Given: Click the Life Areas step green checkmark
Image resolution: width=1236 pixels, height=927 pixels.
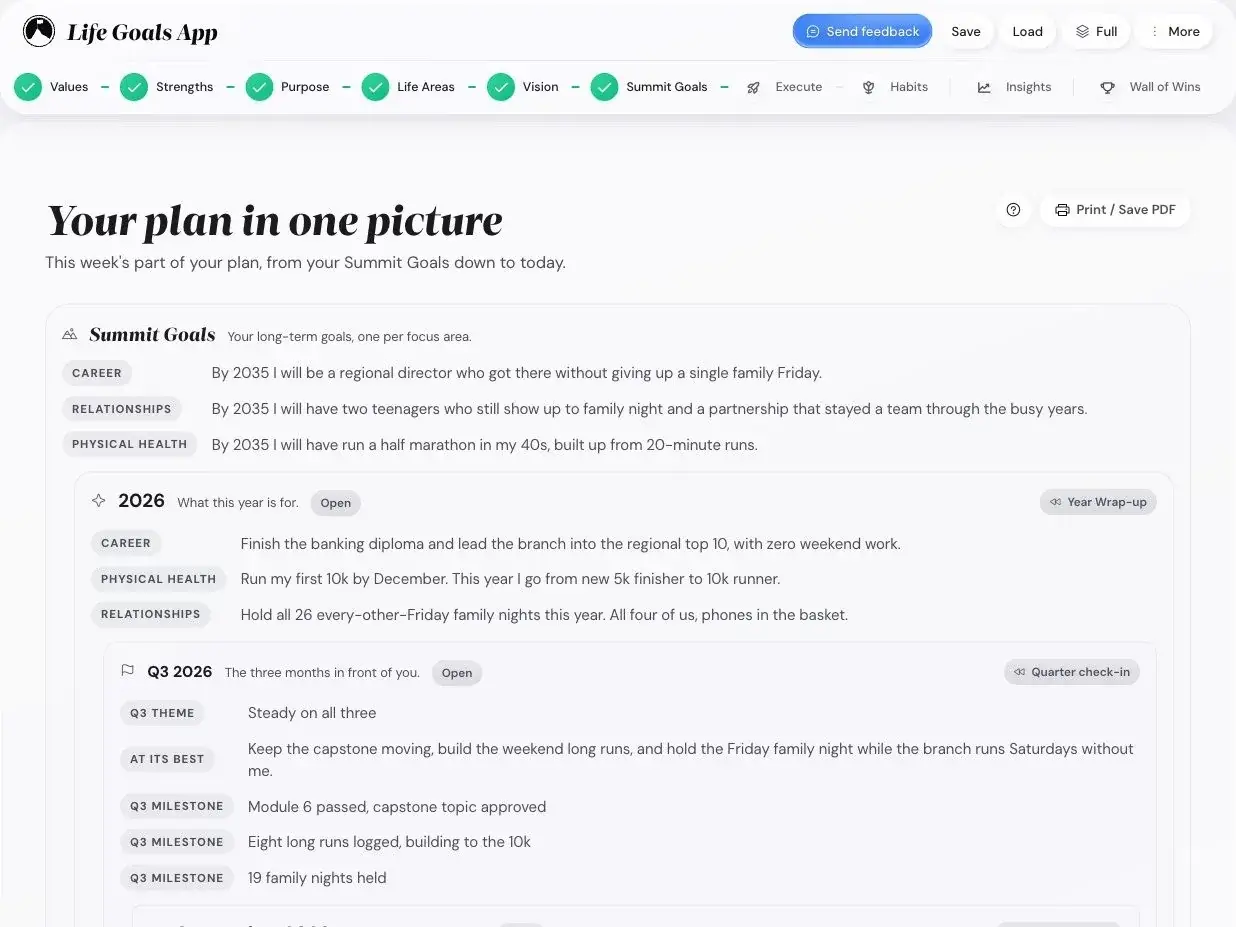Looking at the screenshot, I should pos(375,87).
